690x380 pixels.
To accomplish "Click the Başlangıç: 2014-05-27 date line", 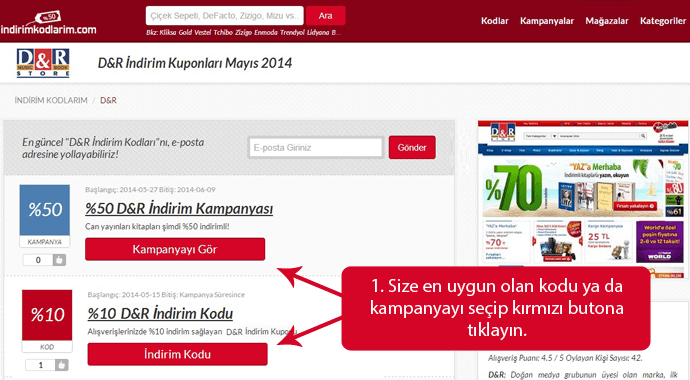I will (x=150, y=190).
